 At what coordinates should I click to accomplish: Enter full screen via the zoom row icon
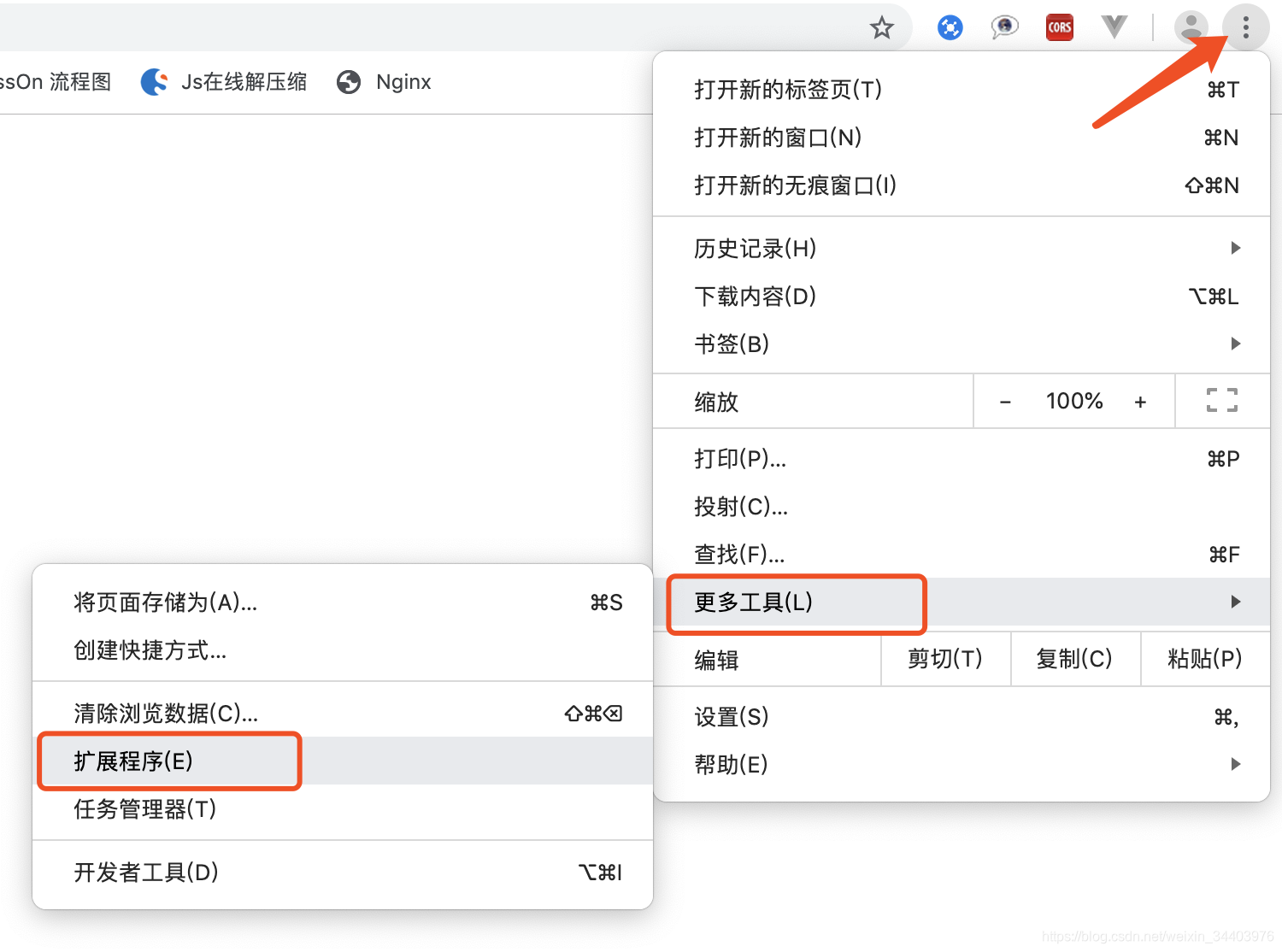1221,401
